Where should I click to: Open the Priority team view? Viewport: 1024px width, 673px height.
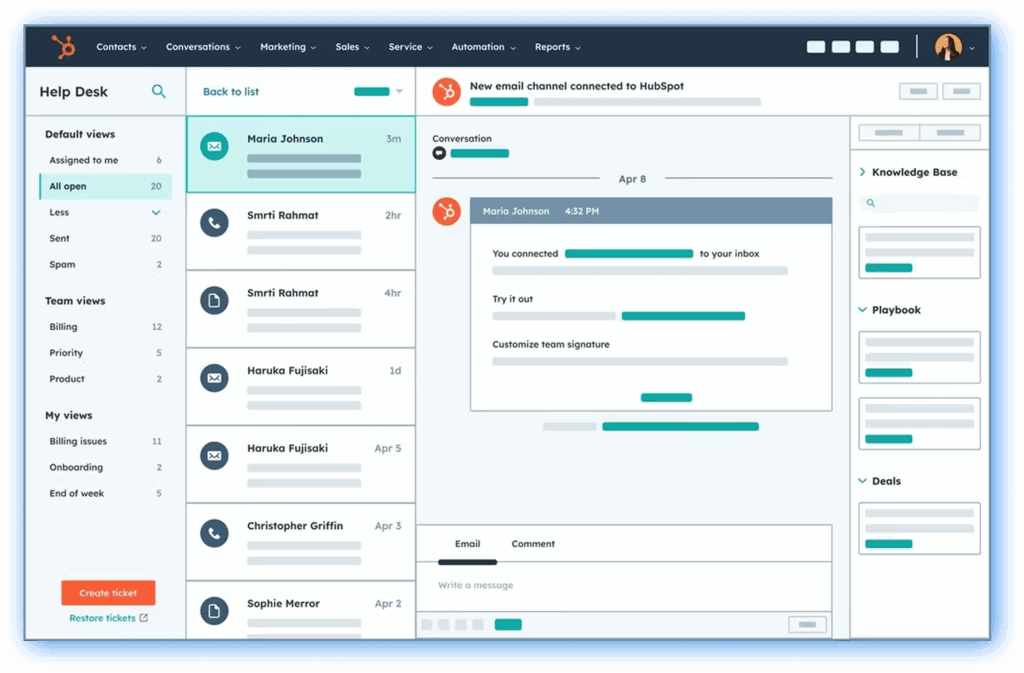coord(106,352)
